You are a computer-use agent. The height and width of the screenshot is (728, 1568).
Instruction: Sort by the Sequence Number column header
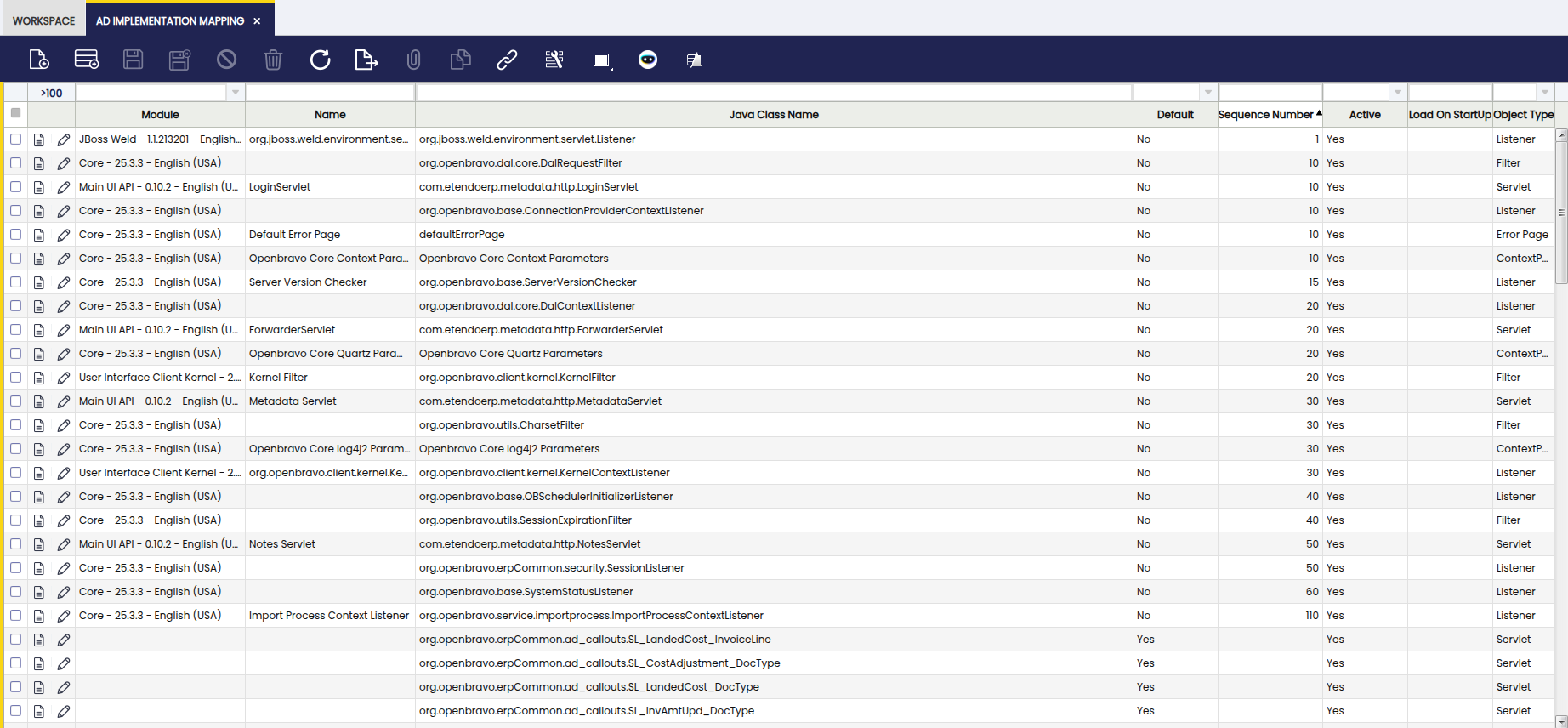pyautogui.click(x=1267, y=115)
